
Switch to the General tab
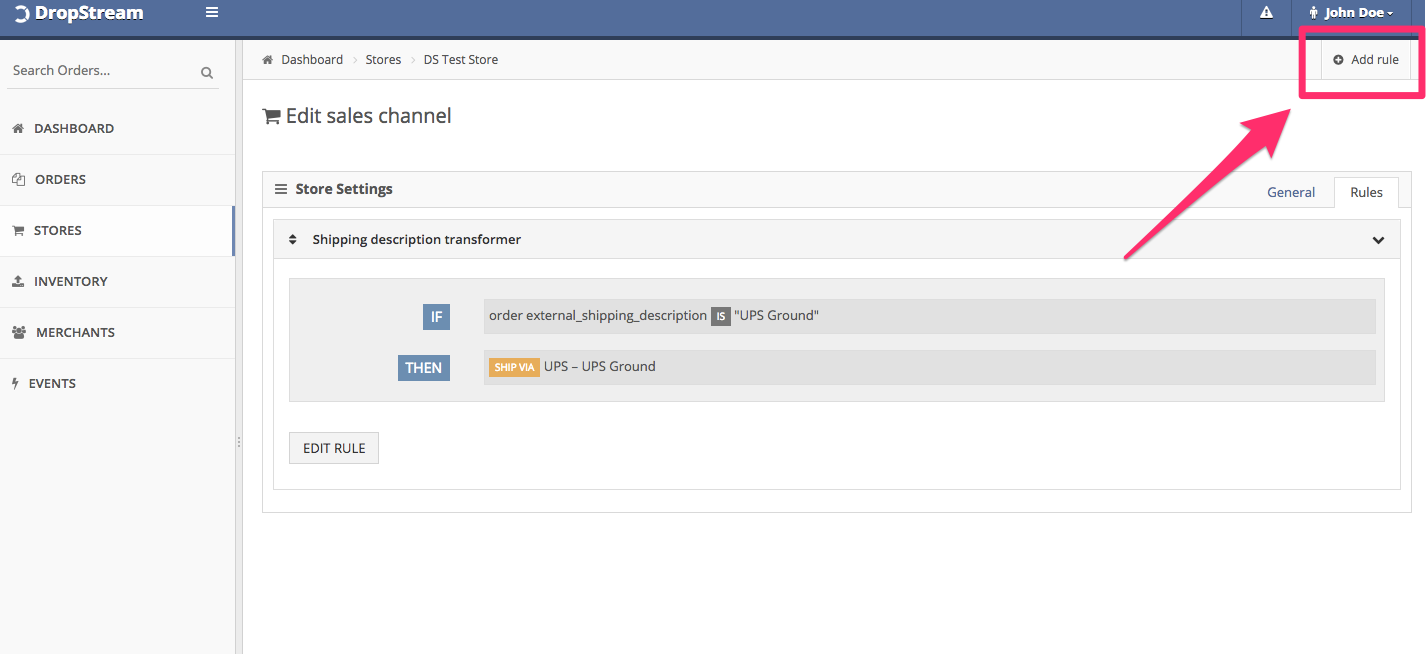1291,193
